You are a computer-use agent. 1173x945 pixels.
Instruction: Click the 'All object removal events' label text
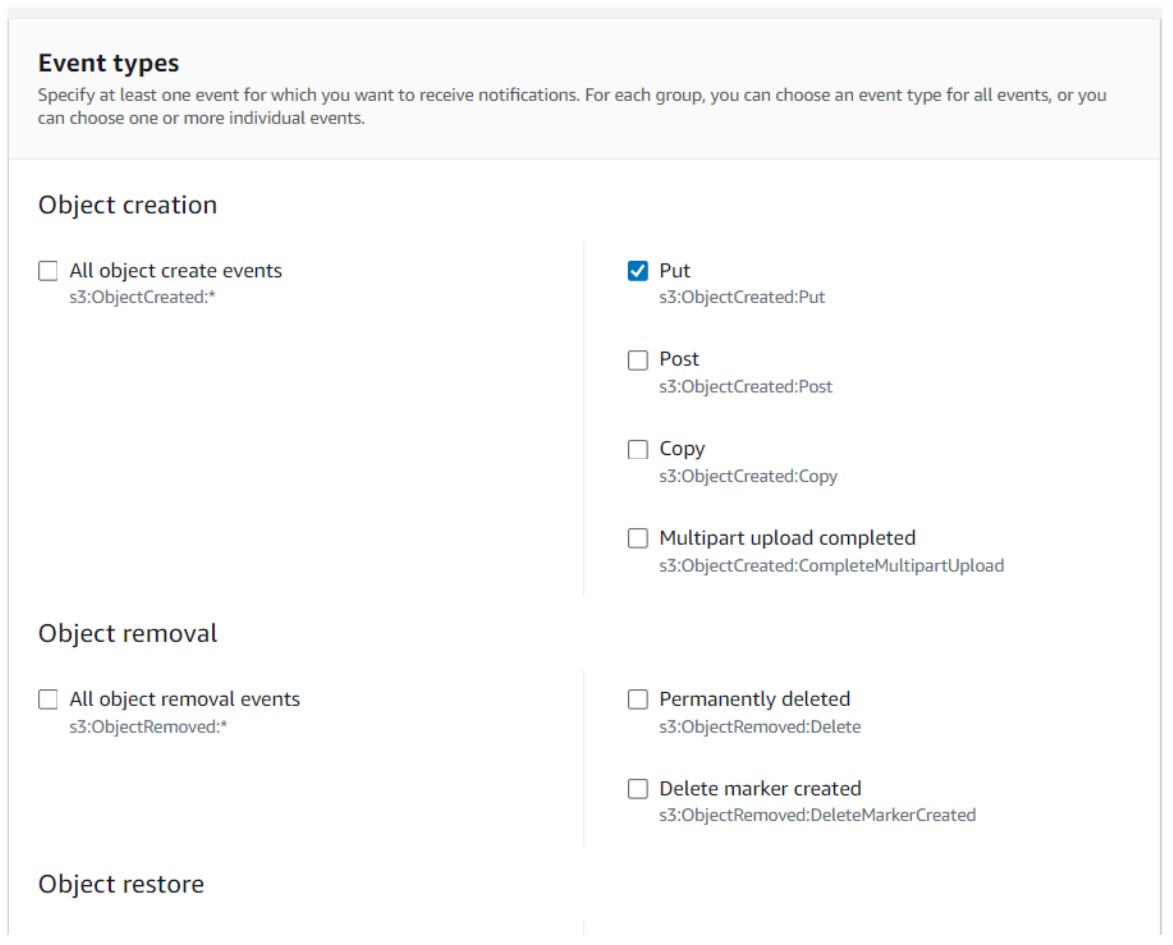click(184, 699)
